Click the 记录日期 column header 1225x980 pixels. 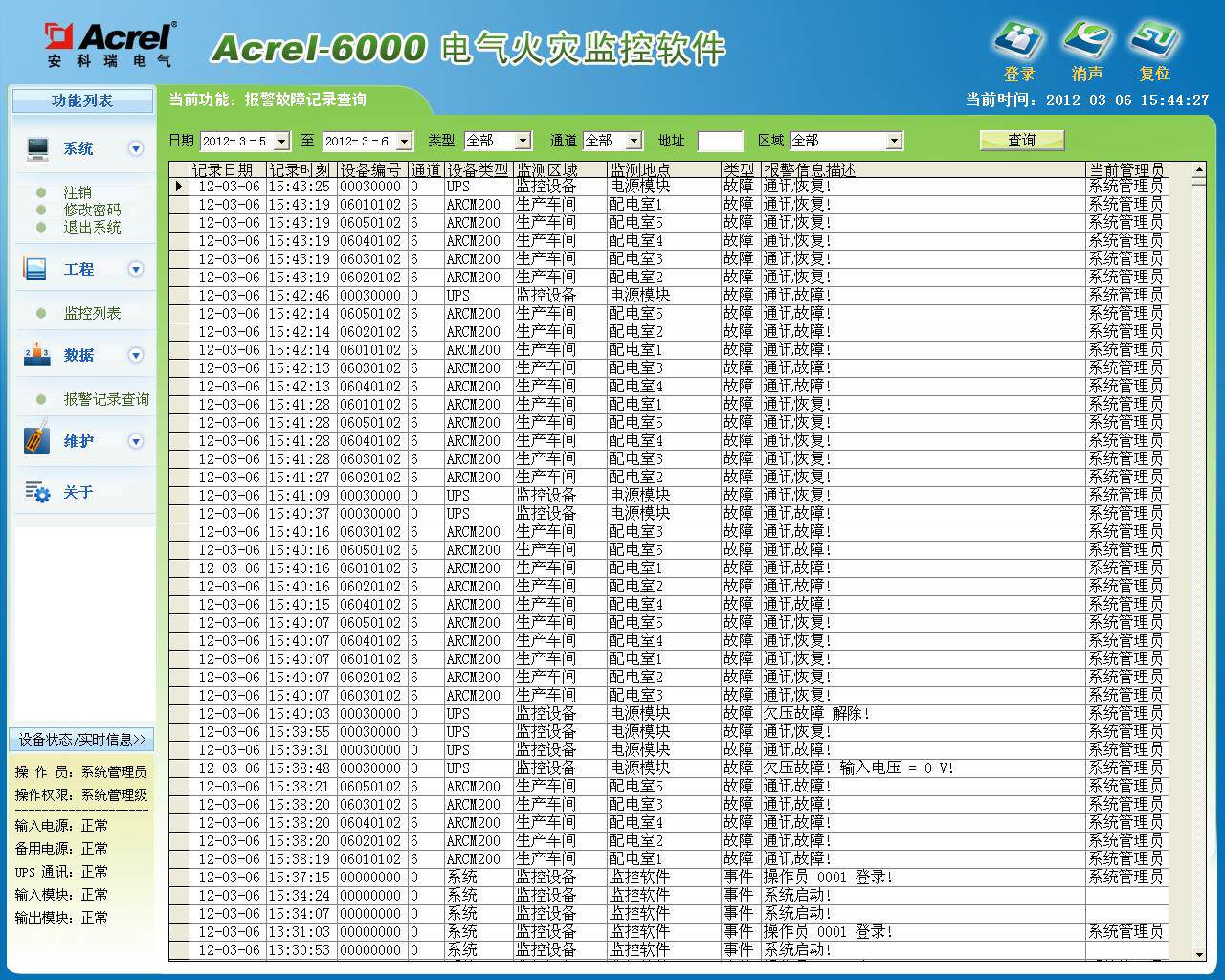click(228, 169)
